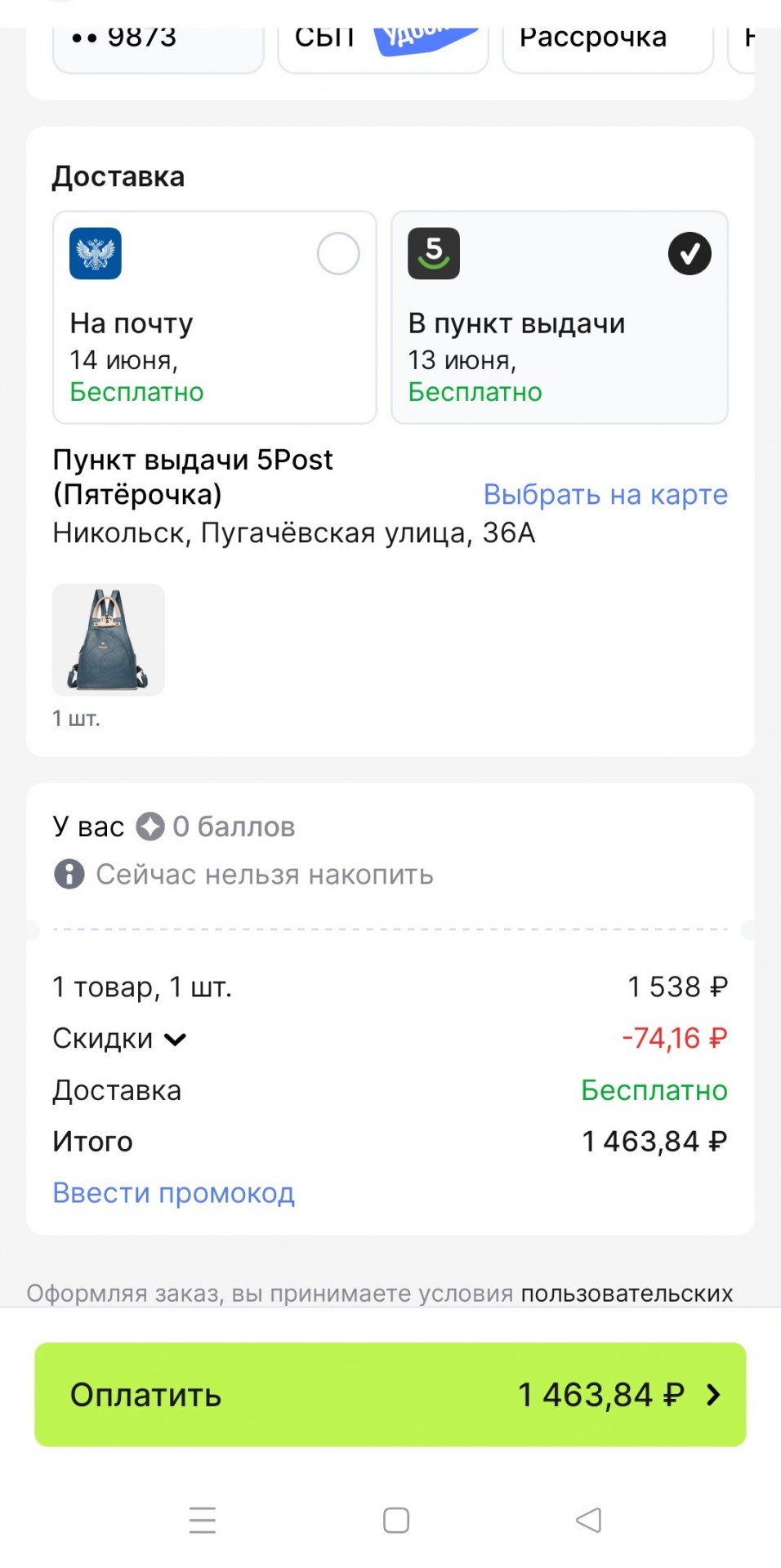
Task: Expand the Скидки discount breakdown chevron
Action: pos(175,1039)
